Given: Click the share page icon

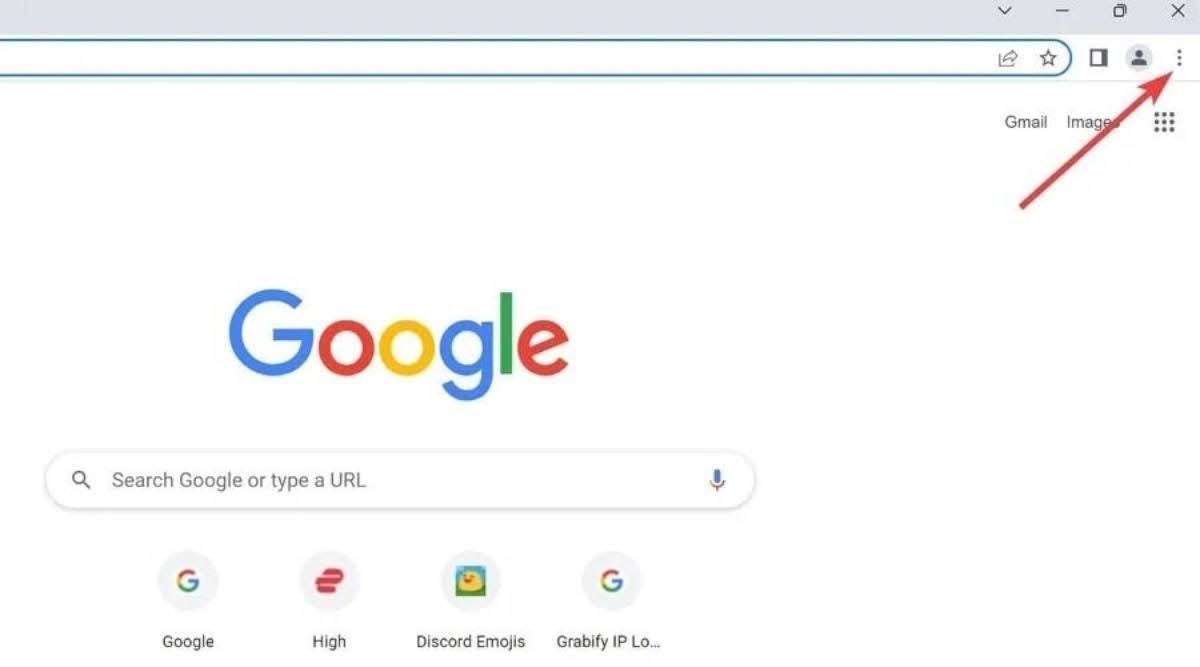Looking at the screenshot, I should coord(1008,58).
